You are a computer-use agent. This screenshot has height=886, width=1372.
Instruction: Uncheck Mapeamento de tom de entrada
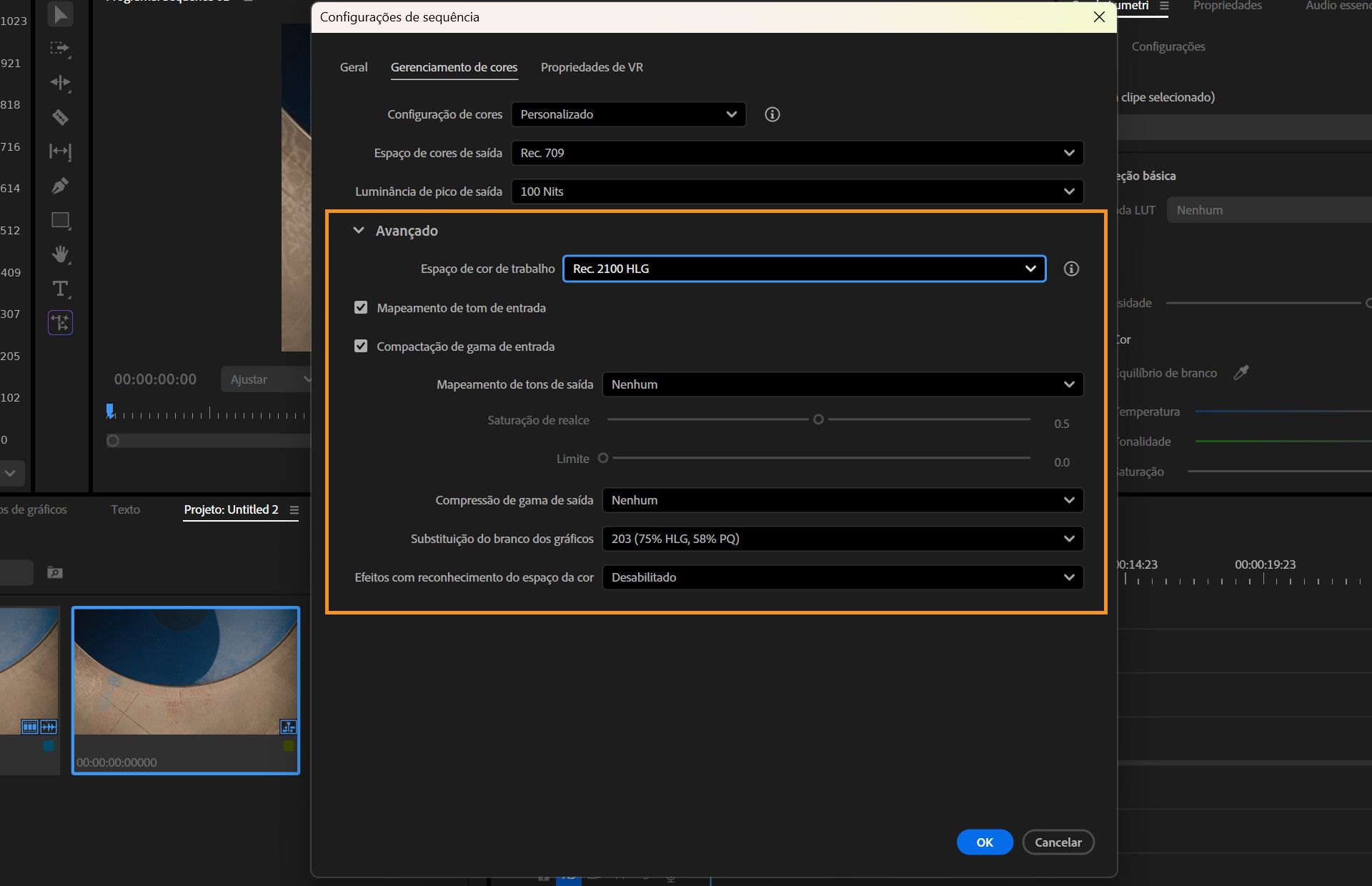coord(361,307)
